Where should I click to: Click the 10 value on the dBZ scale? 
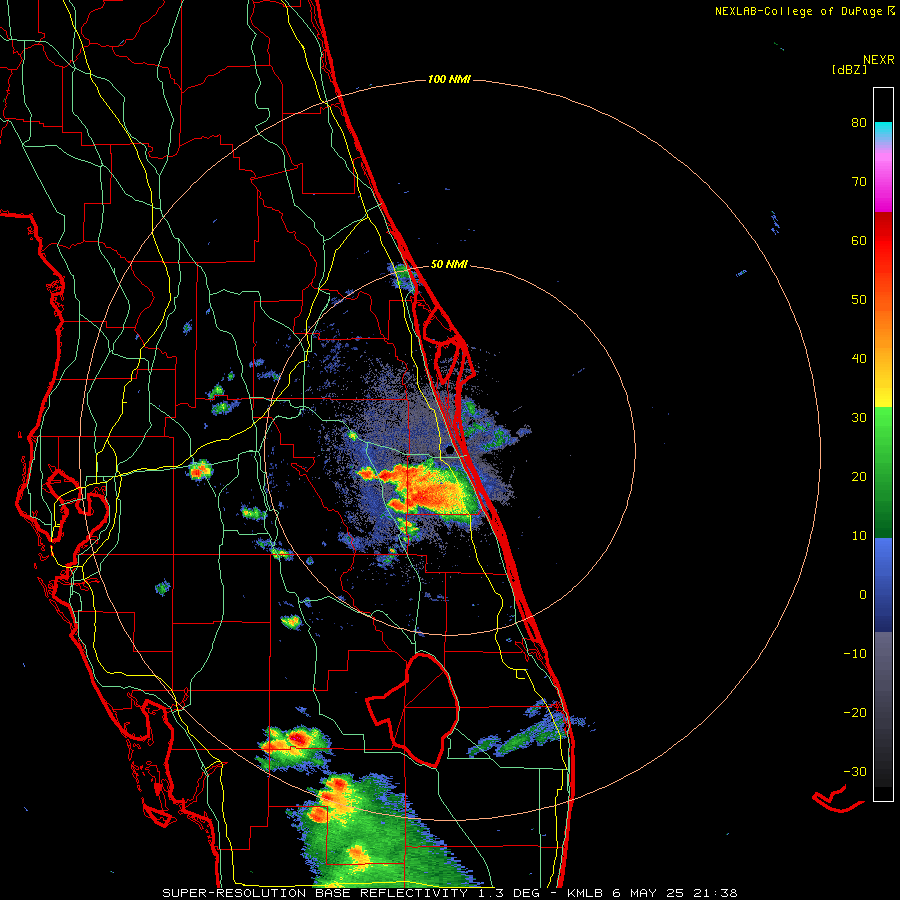[859, 536]
